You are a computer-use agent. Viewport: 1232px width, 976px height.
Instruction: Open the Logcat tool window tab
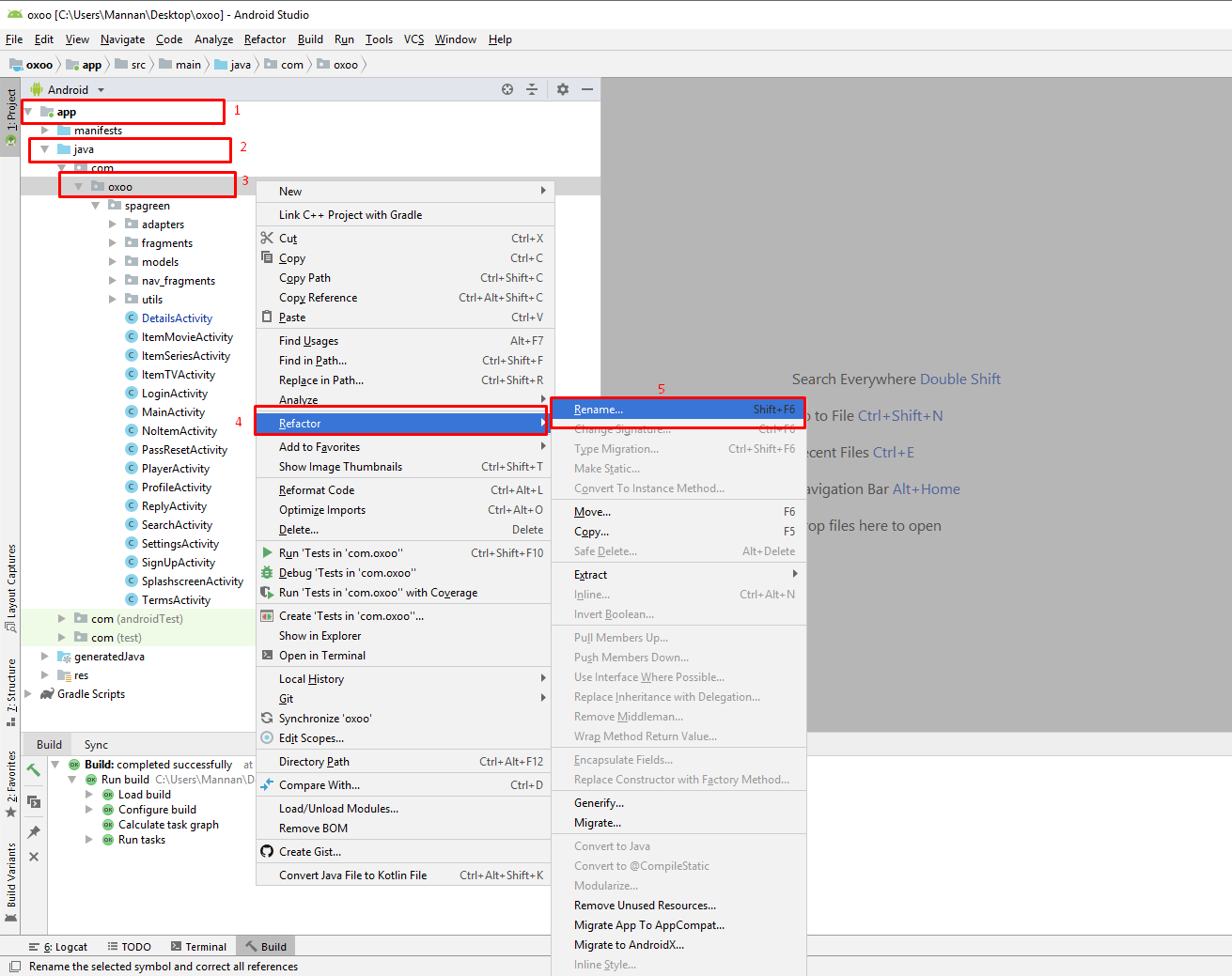[x=58, y=947]
